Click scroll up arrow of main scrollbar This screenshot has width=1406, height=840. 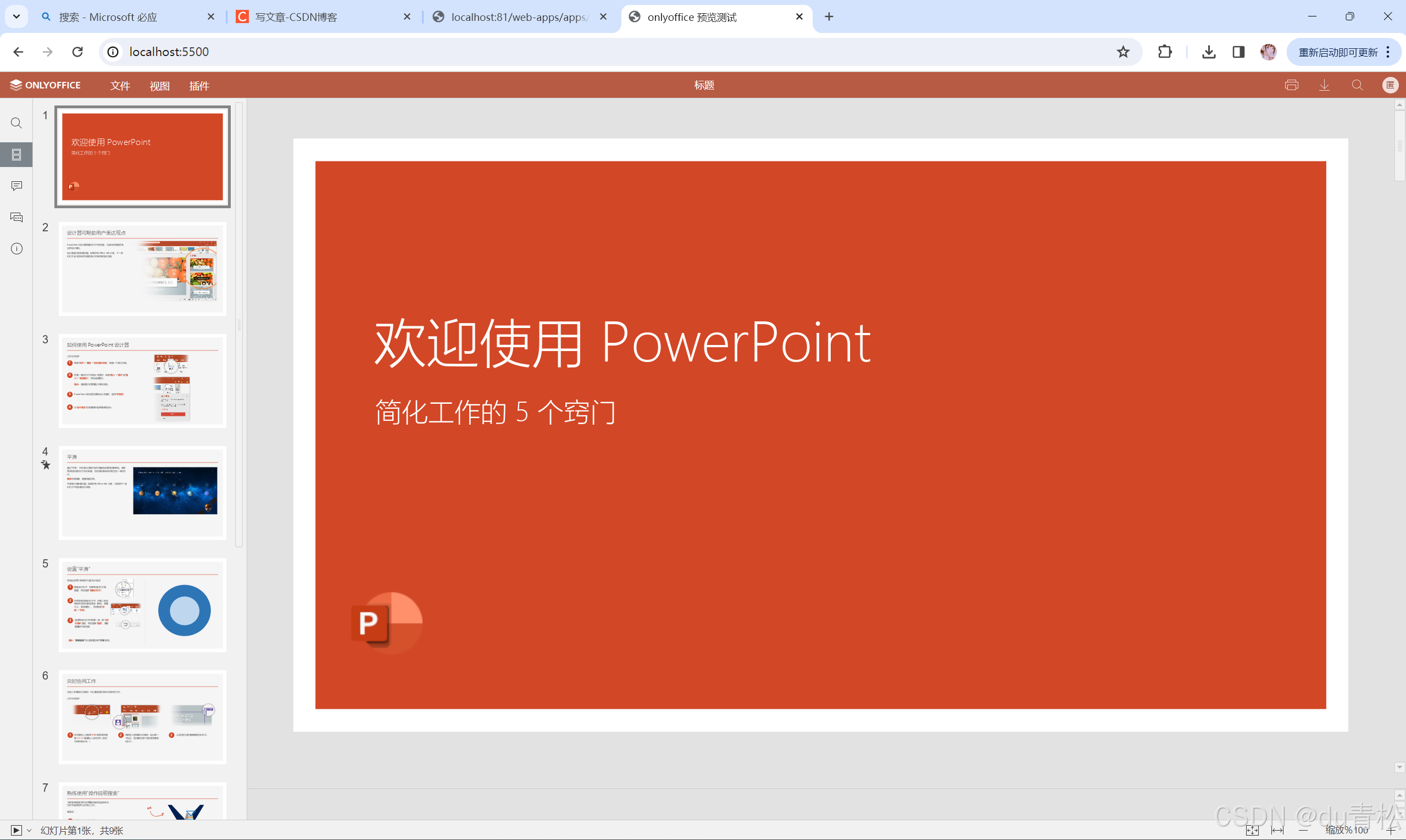1399,105
